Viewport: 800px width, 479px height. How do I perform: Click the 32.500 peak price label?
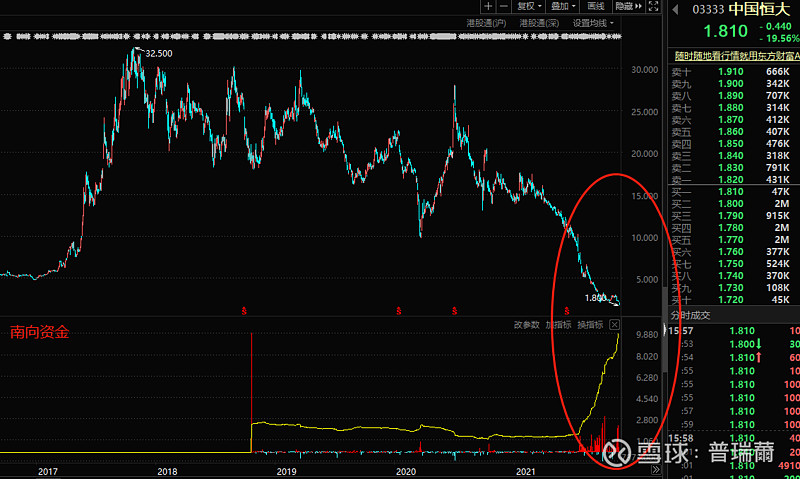pyautogui.click(x=159, y=54)
